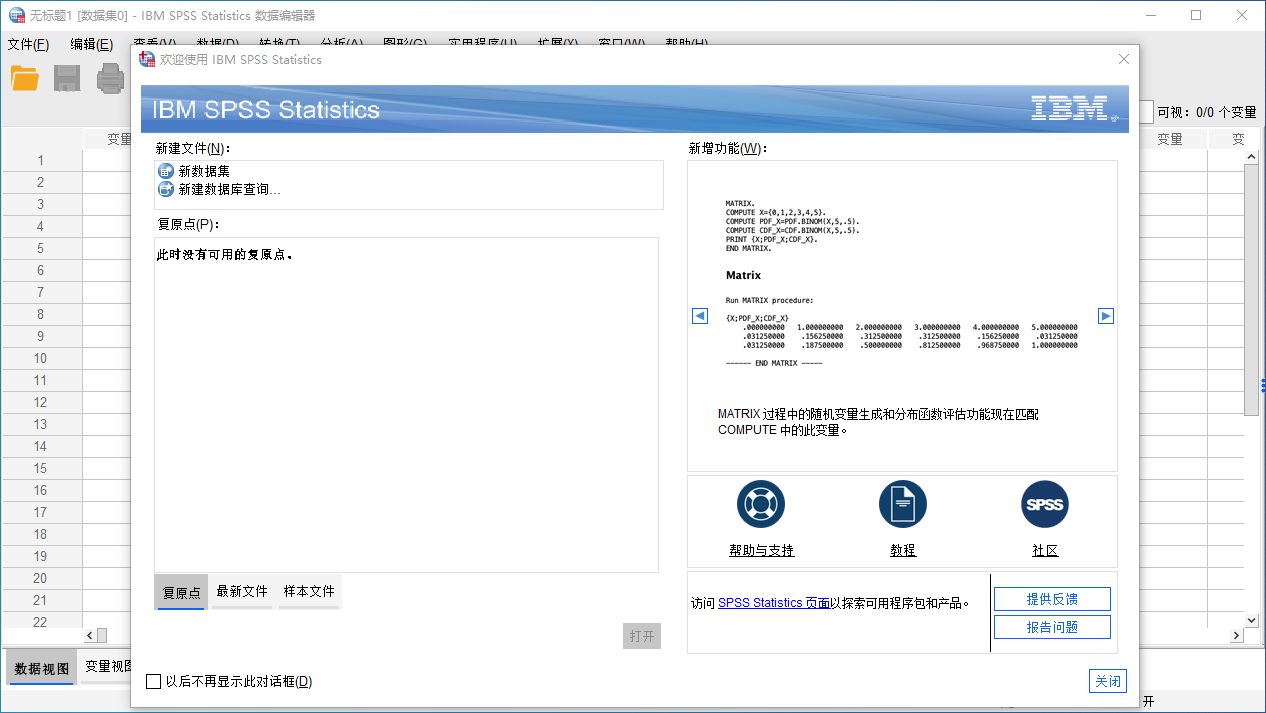Enable 以后不再显示此对话框 checkbox

[x=154, y=682]
